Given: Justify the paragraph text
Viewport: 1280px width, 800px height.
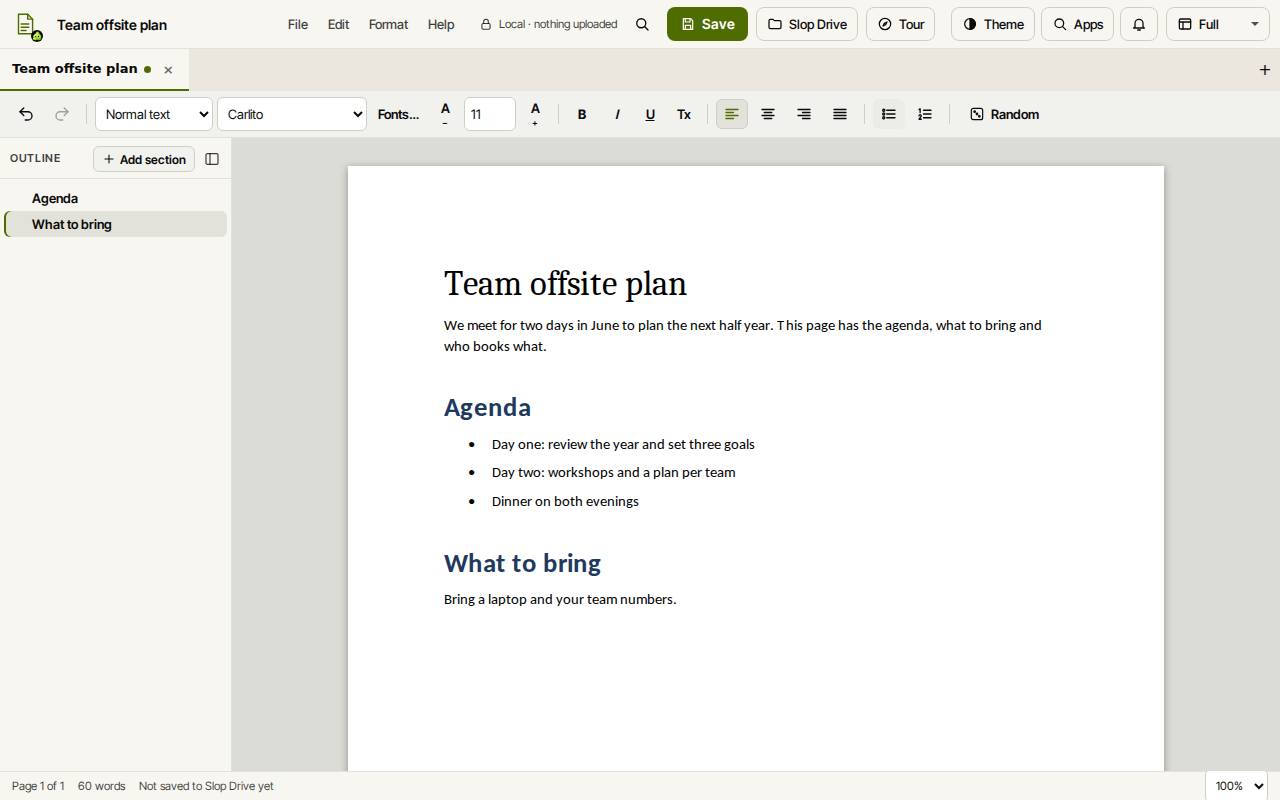Looking at the screenshot, I should (x=840, y=114).
